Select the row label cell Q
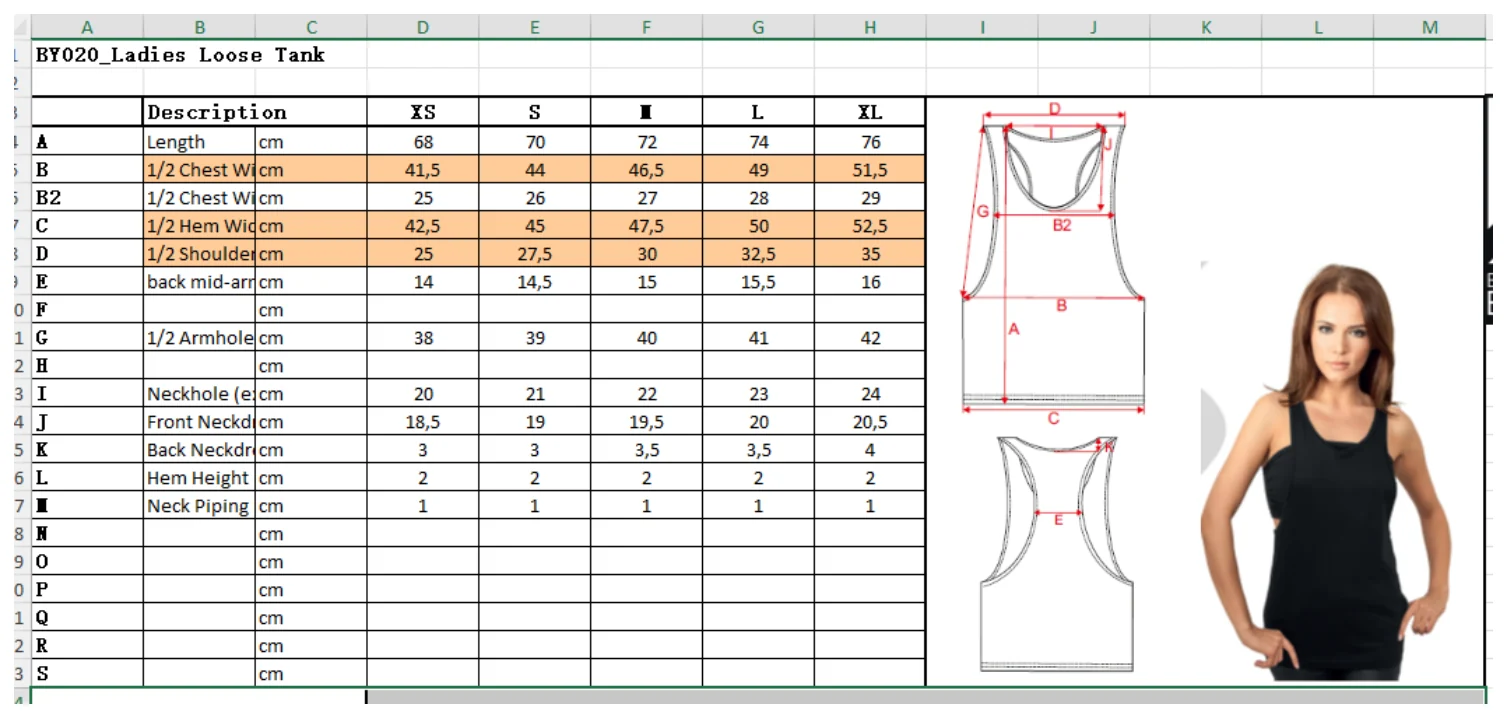Viewport: 1507px width, 718px height. (87, 618)
